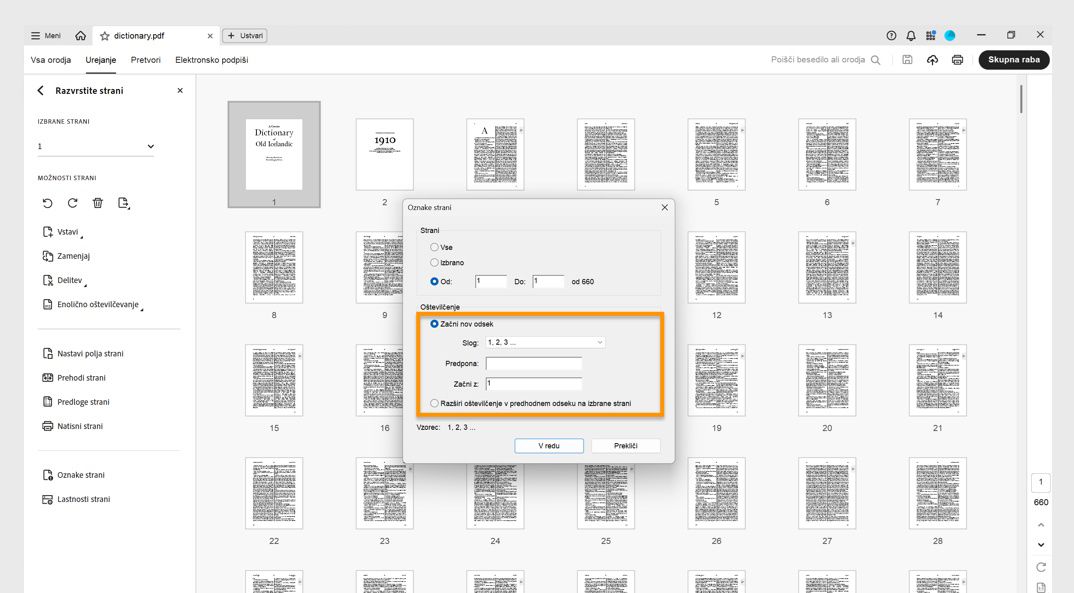Select page 7 thumbnail
Screen dimensions: 1074x593
938,154
